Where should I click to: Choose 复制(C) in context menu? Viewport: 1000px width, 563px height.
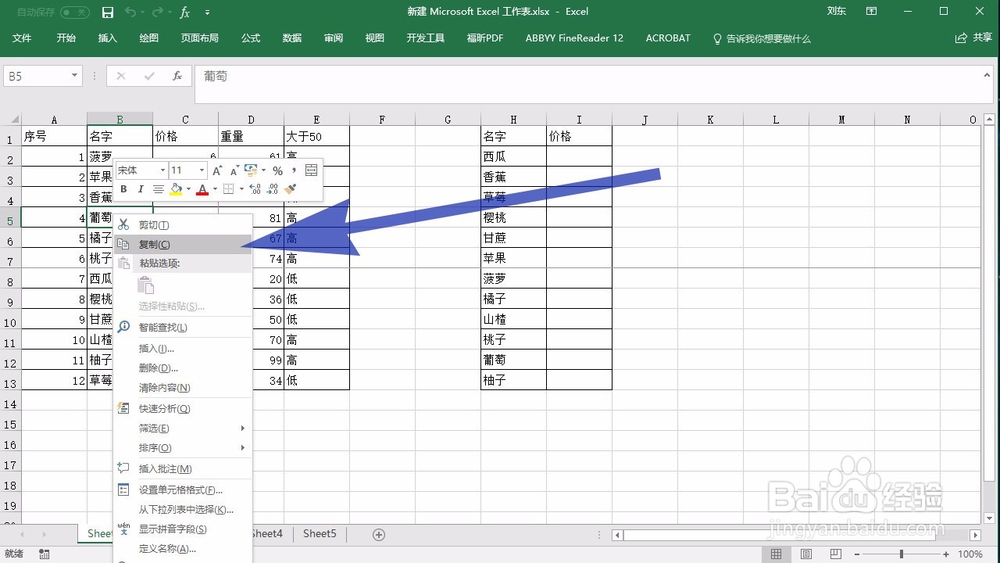tap(183, 244)
